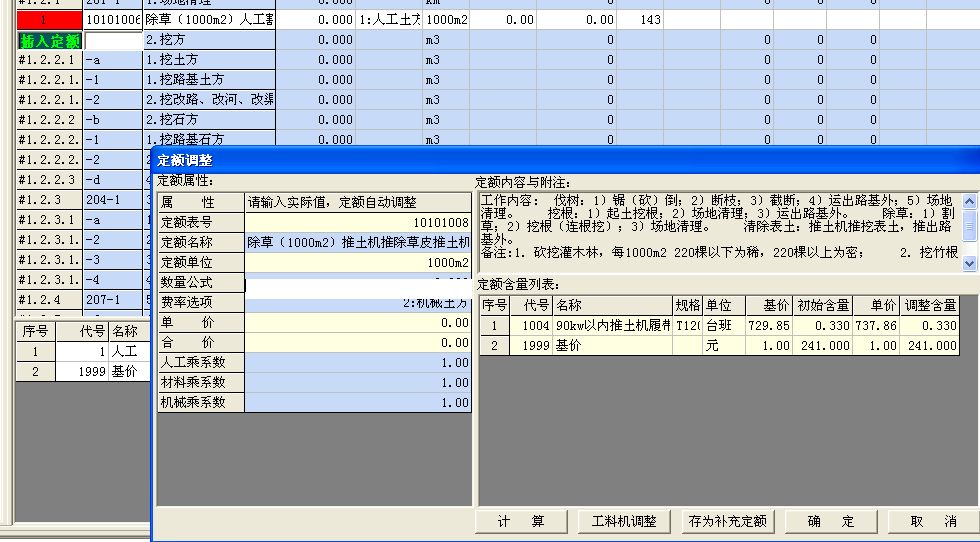Select the 定额表号 value 10101008
Viewport: 980px width, 542px height.
point(357,222)
